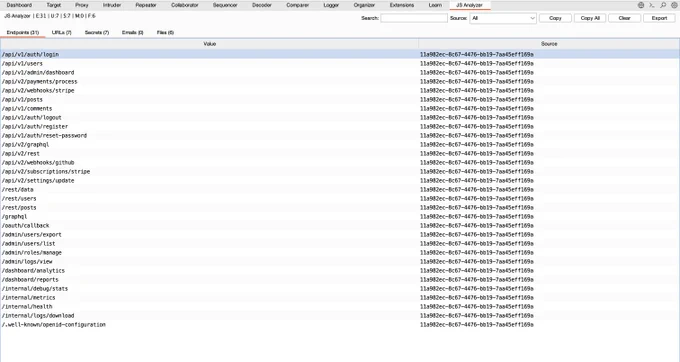Click the Copy All button
Image resolution: width=680 pixels, height=362 pixels.
[590, 18]
